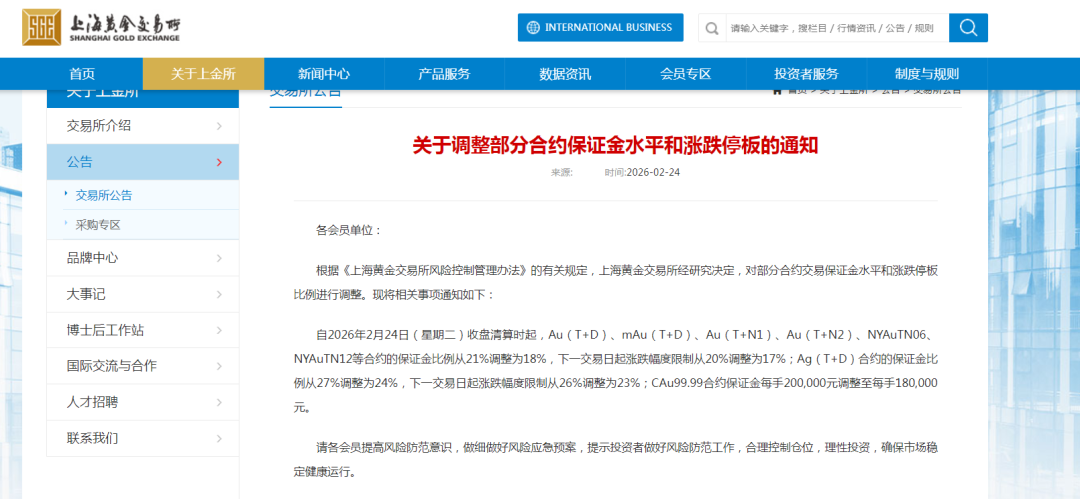Click the chevron next to 人才招聘
1080x499 pixels.
click(219, 403)
